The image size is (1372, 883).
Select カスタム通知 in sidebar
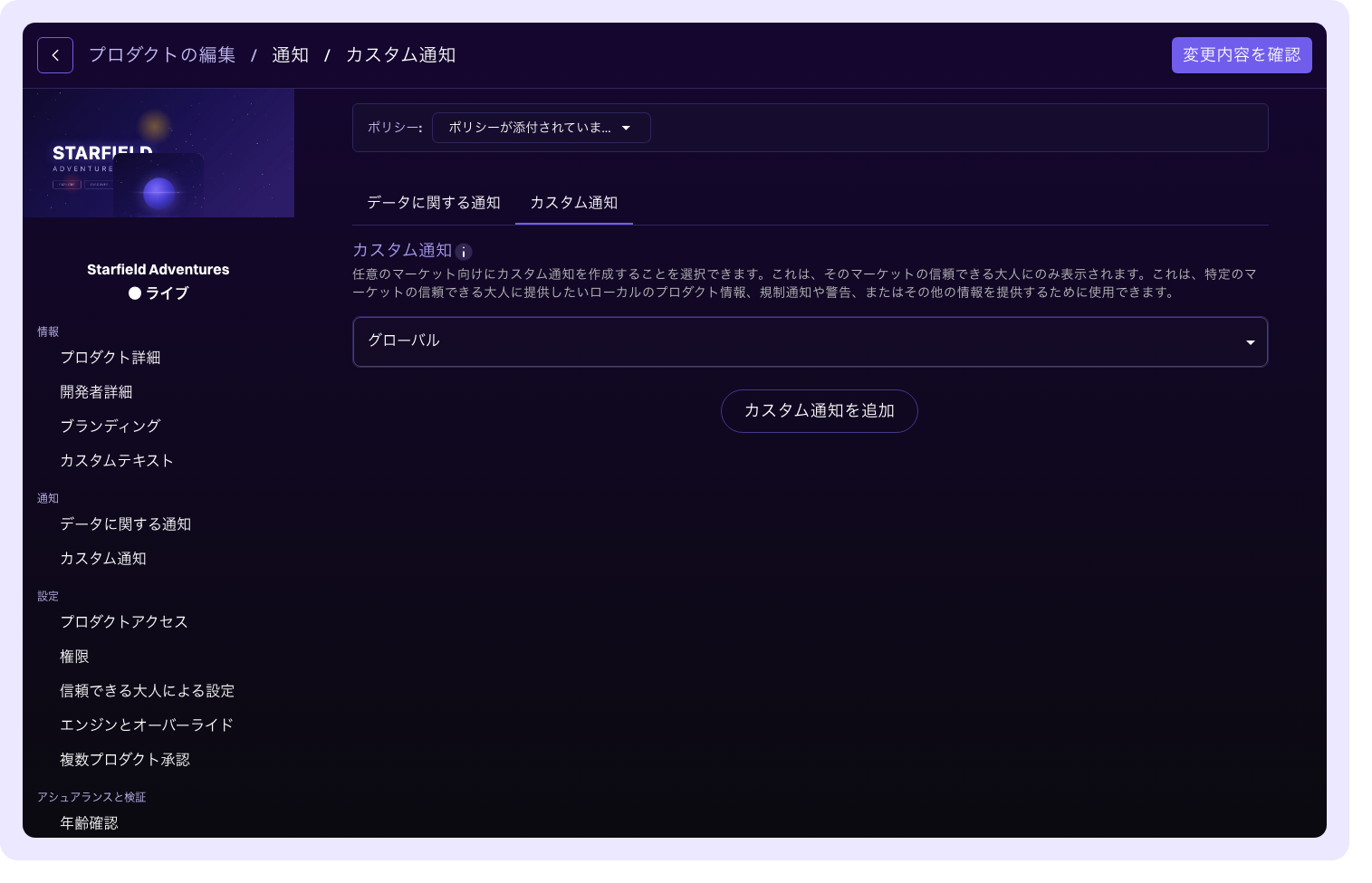(x=103, y=559)
